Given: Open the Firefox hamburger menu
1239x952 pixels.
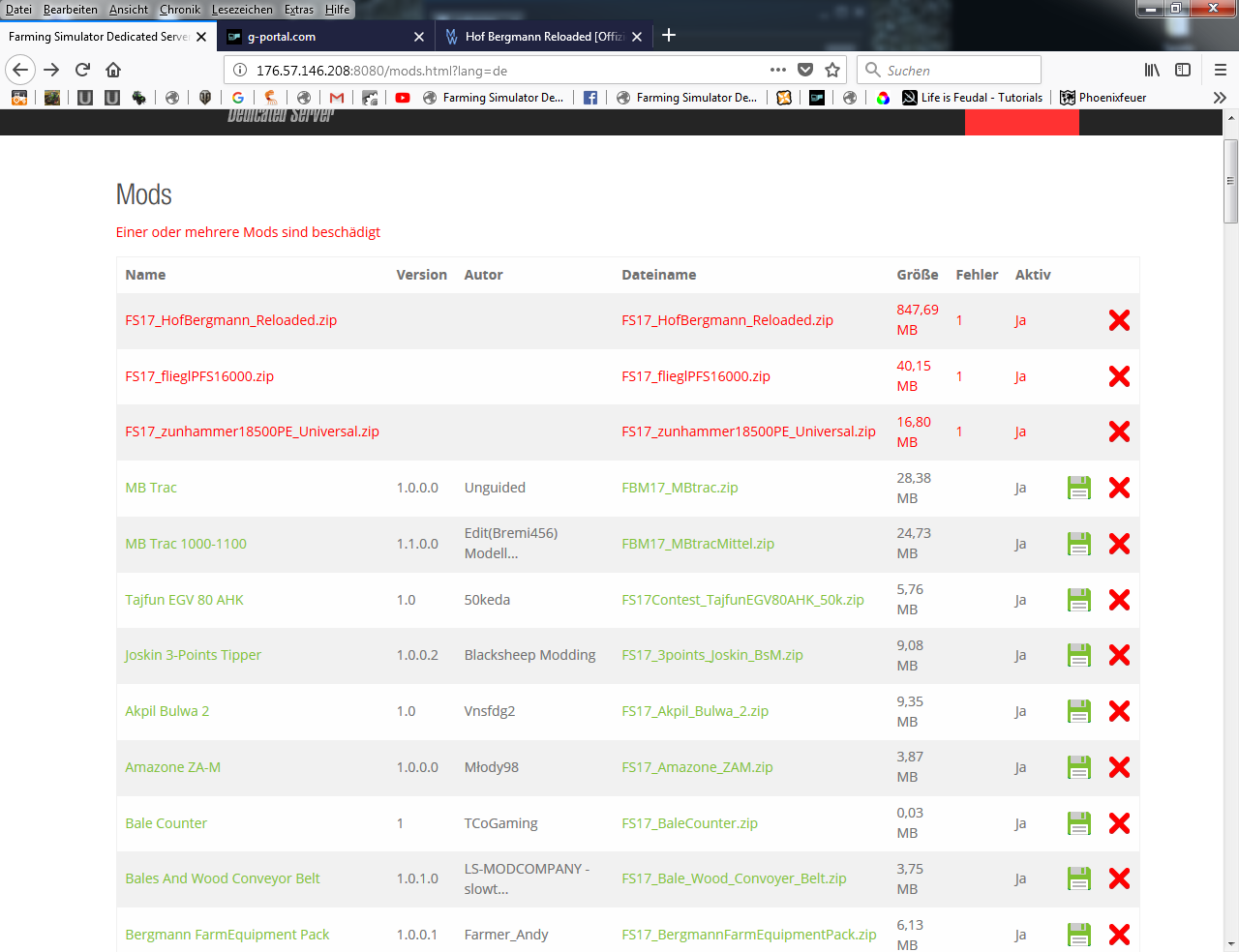Looking at the screenshot, I should [1221, 70].
